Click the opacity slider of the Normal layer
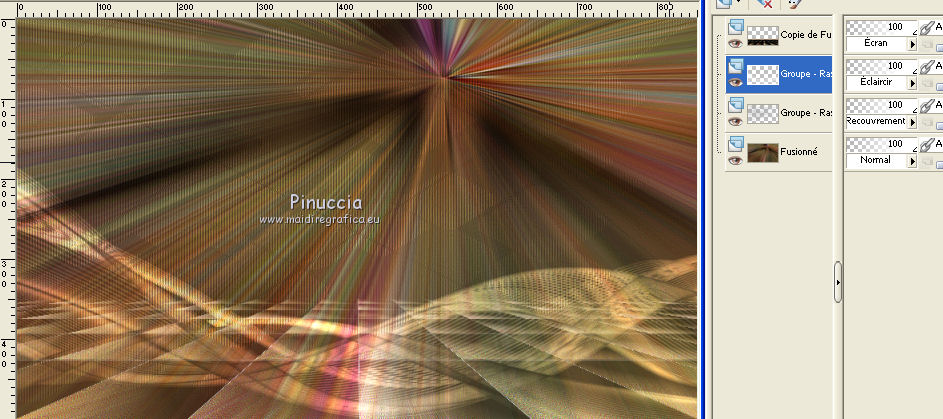The width and height of the screenshot is (943, 419). (x=882, y=145)
